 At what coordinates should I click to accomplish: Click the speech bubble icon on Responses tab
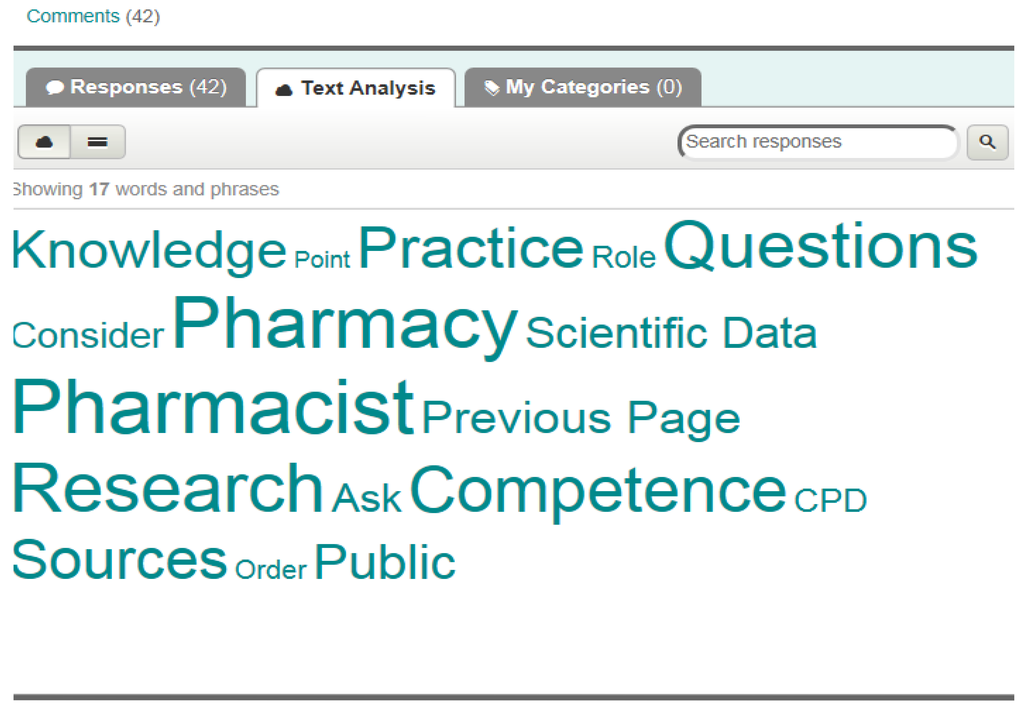pos(56,87)
